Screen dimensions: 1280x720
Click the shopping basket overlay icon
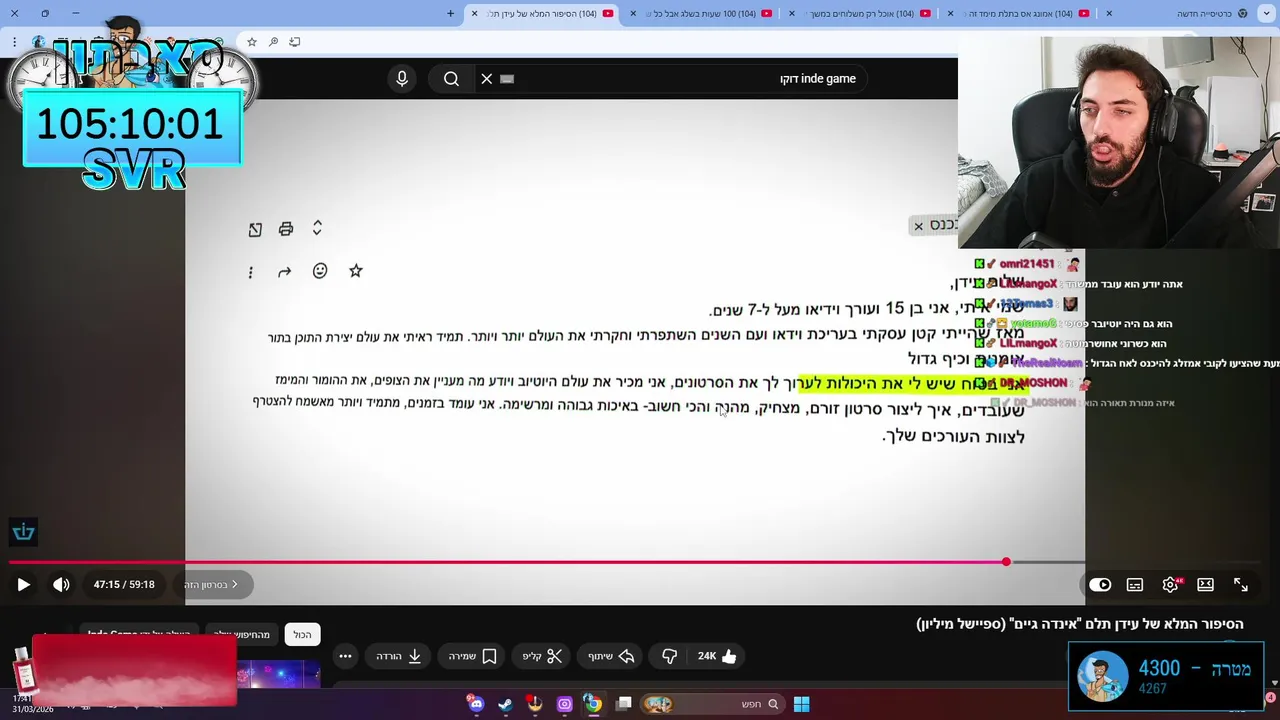[x=24, y=532]
